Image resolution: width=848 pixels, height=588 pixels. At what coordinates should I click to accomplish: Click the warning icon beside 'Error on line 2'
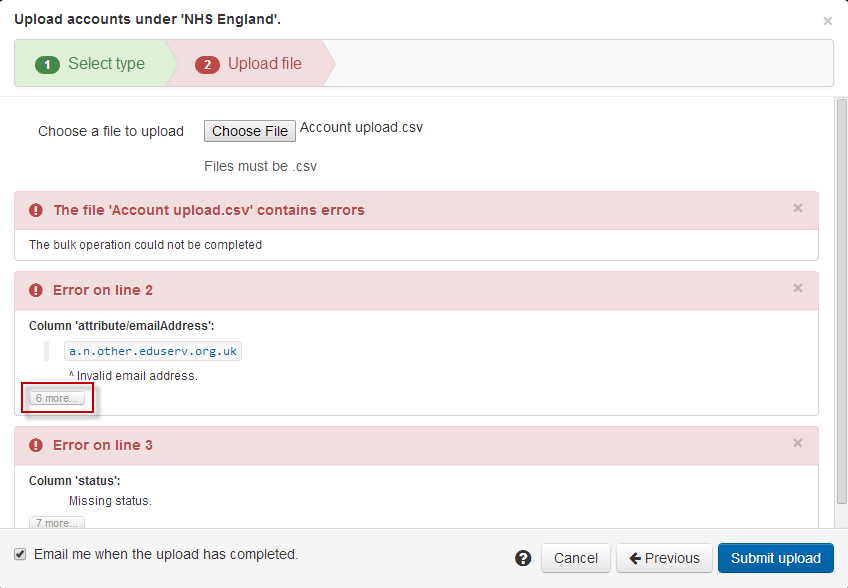click(35, 290)
